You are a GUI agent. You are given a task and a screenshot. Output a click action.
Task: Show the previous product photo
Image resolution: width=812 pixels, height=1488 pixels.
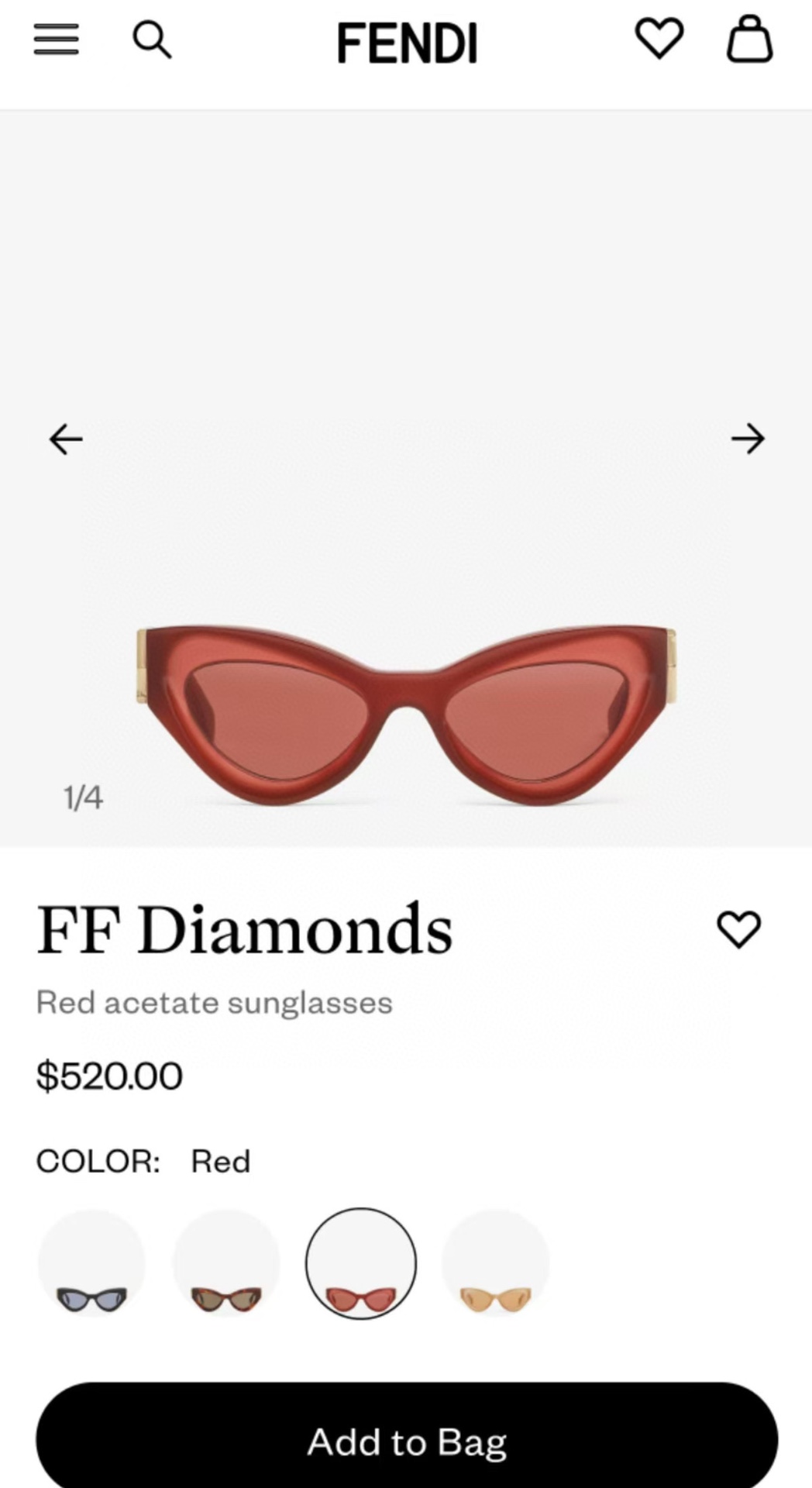[x=66, y=439]
